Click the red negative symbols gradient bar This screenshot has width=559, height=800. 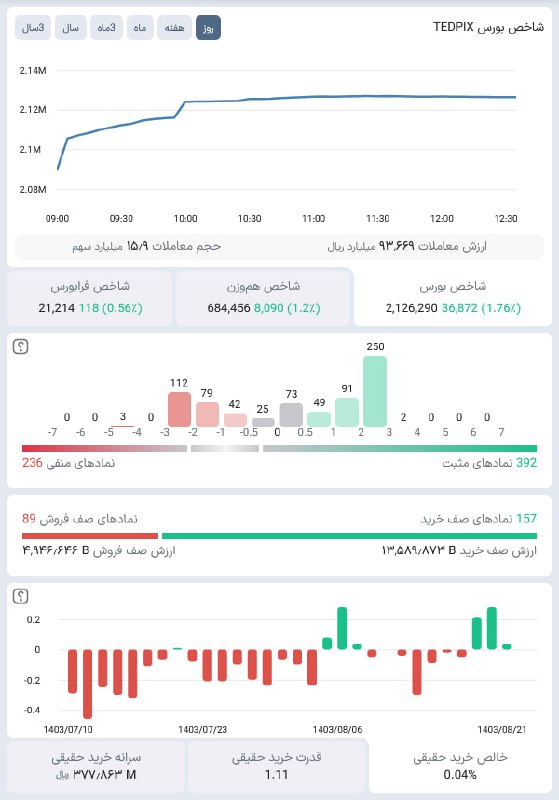point(105,448)
